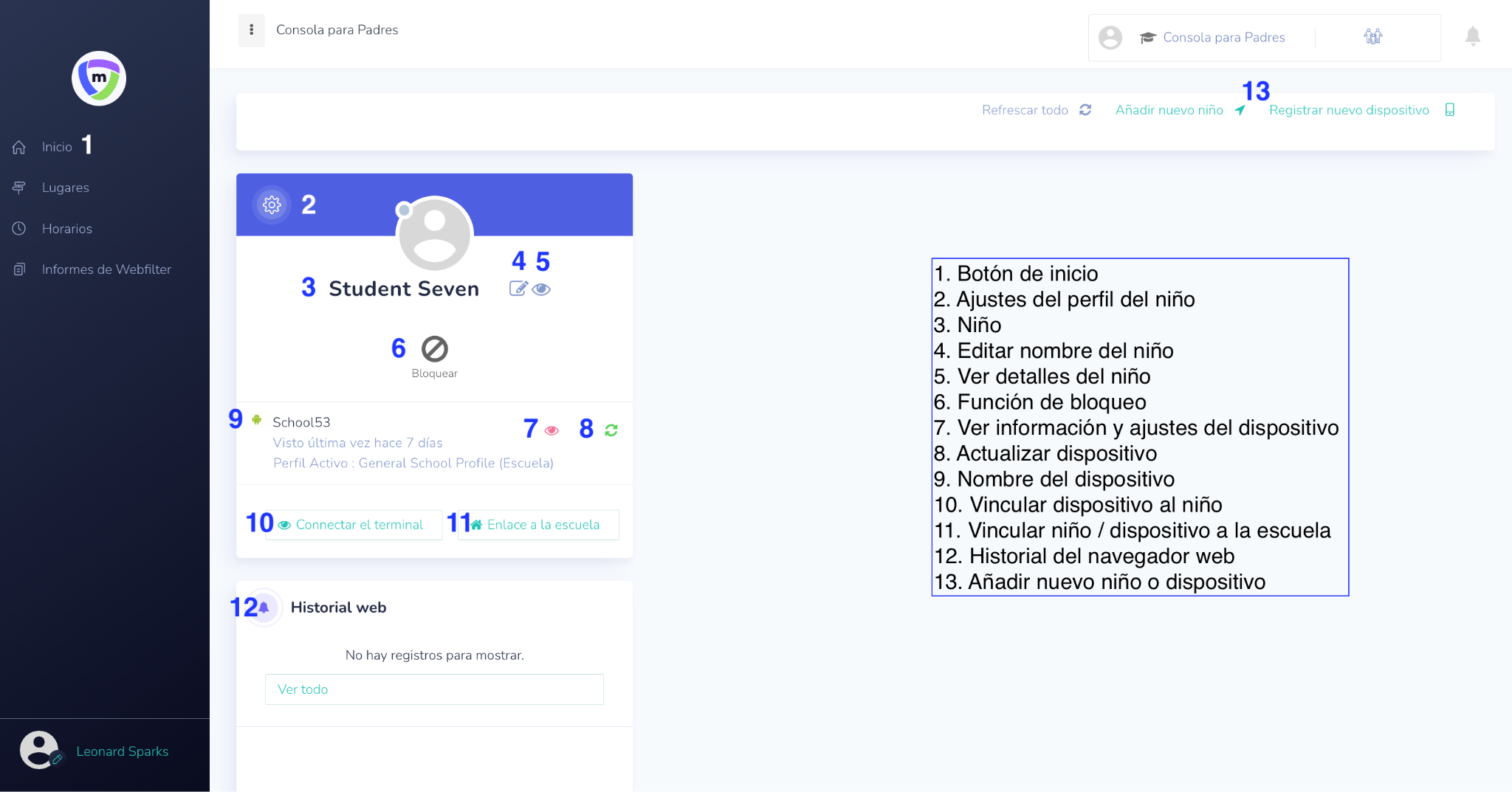View School53 device info red eye icon

click(551, 430)
